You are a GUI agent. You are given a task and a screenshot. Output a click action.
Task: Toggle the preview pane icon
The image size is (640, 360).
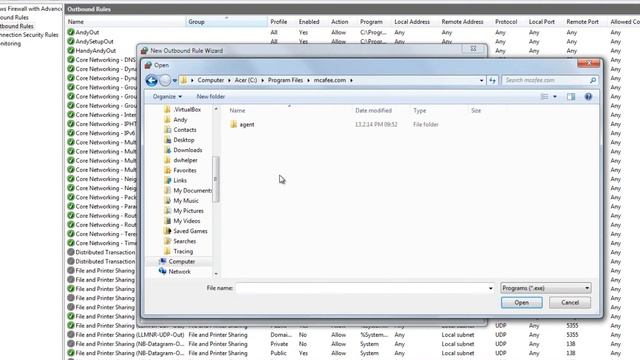point(571,97)
